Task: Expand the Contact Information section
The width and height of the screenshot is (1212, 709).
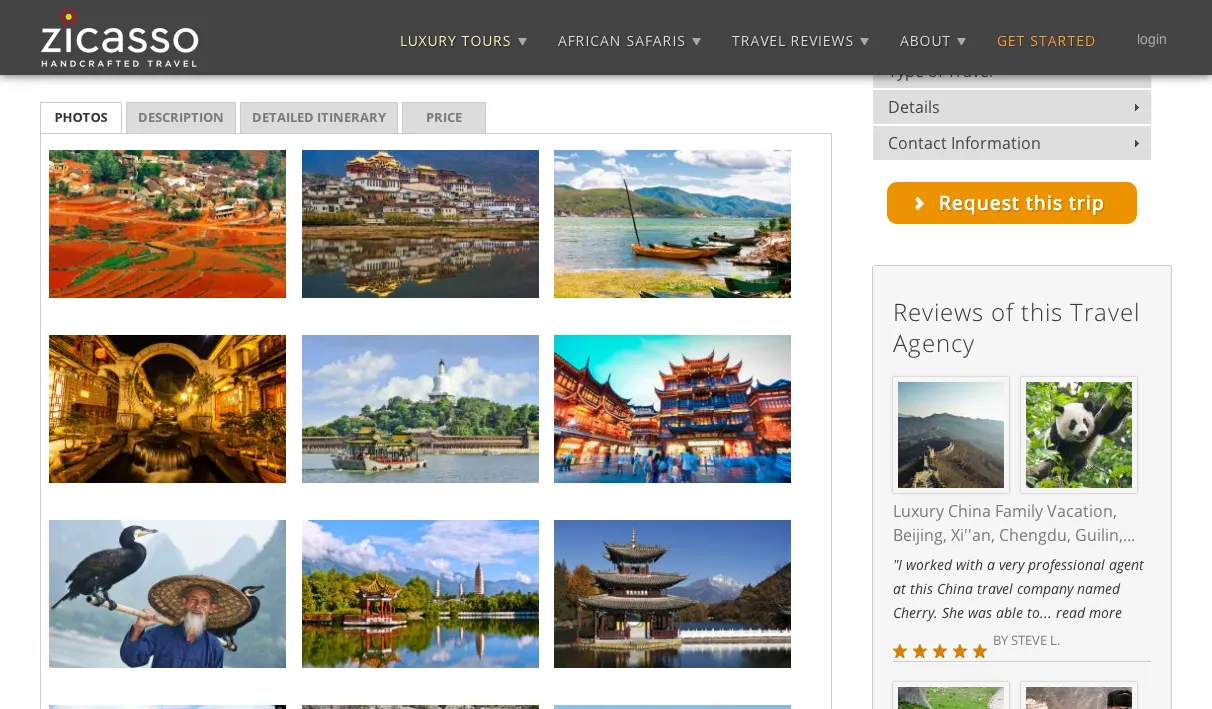Action: pos(1012,143)
